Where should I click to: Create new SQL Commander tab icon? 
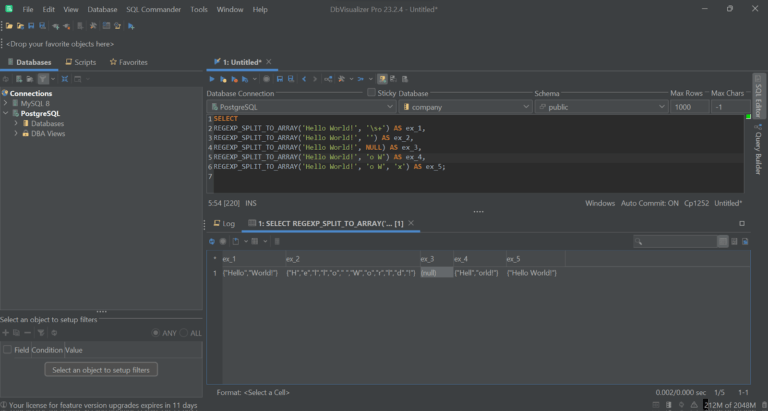click(131, 26)
